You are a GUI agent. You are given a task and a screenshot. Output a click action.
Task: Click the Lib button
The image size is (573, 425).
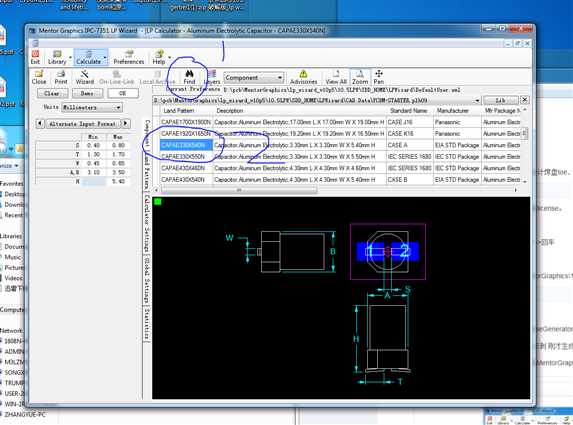click(x=500, y=100)
